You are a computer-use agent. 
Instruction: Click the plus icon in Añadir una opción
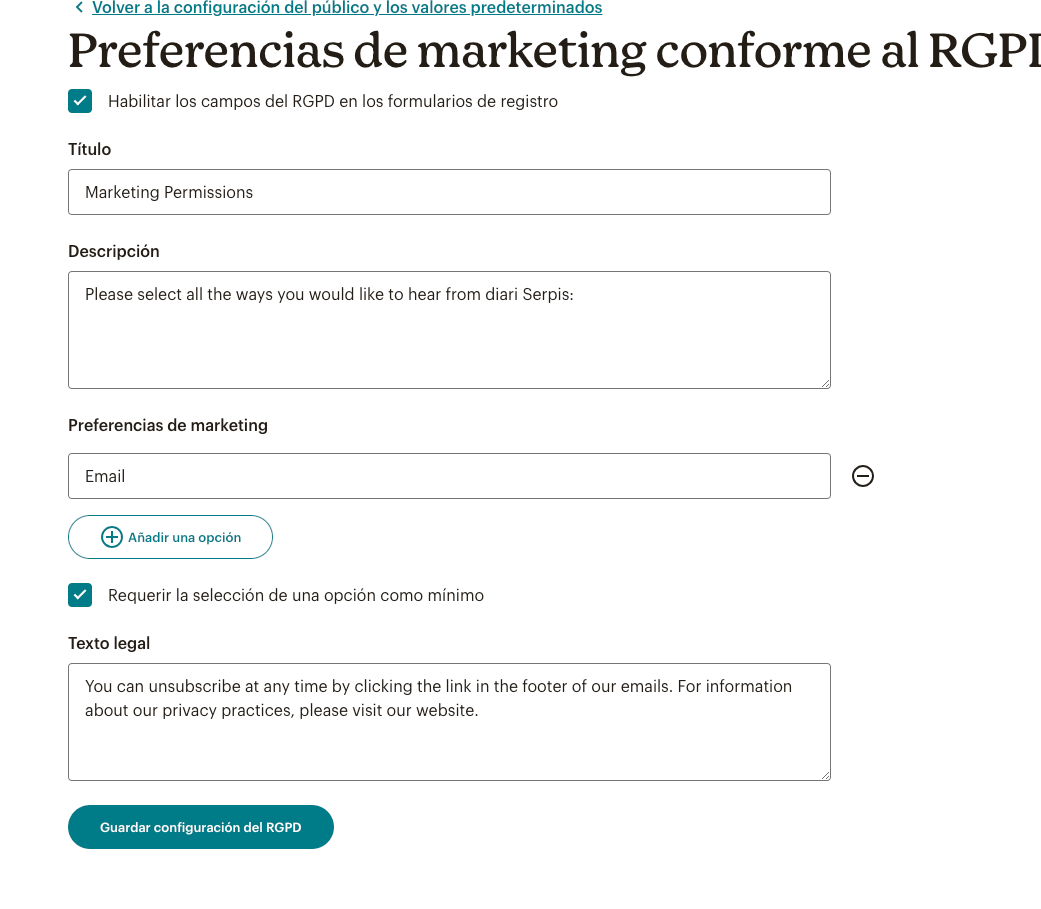tap(112, 537)
